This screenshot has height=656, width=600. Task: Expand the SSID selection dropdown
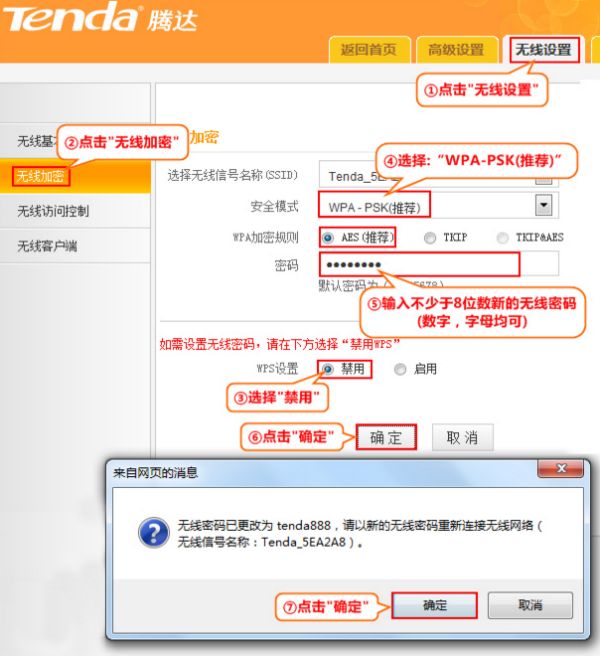[x=544, y=177]
